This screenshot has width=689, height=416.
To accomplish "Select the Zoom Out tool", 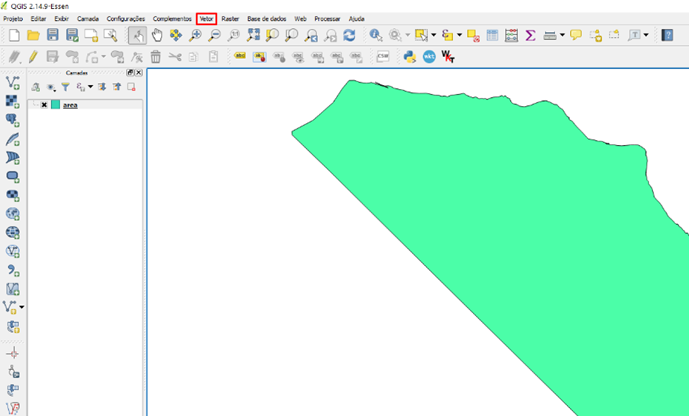I will tap(214, 35).
